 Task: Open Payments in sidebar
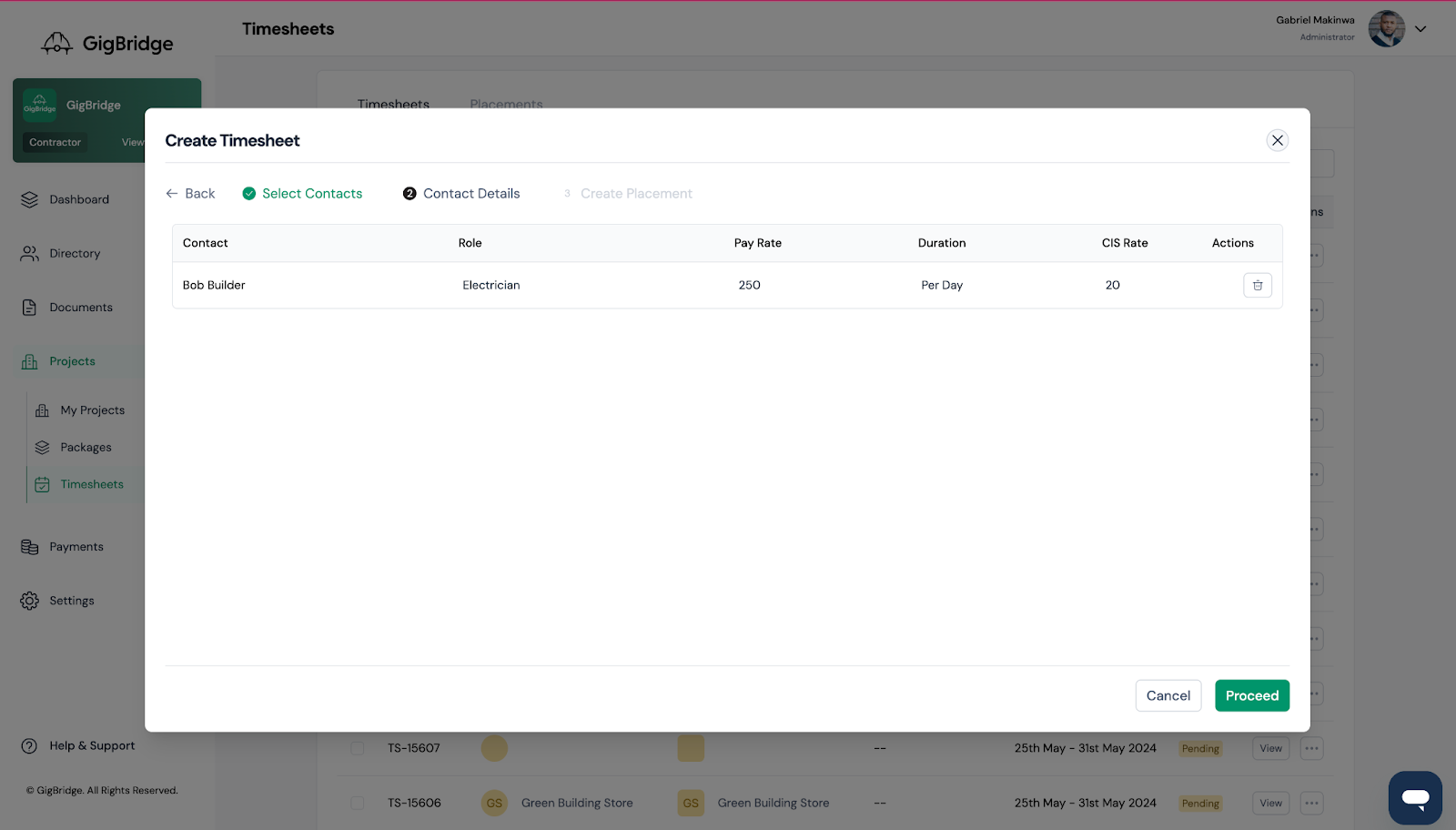click(76, 547)
